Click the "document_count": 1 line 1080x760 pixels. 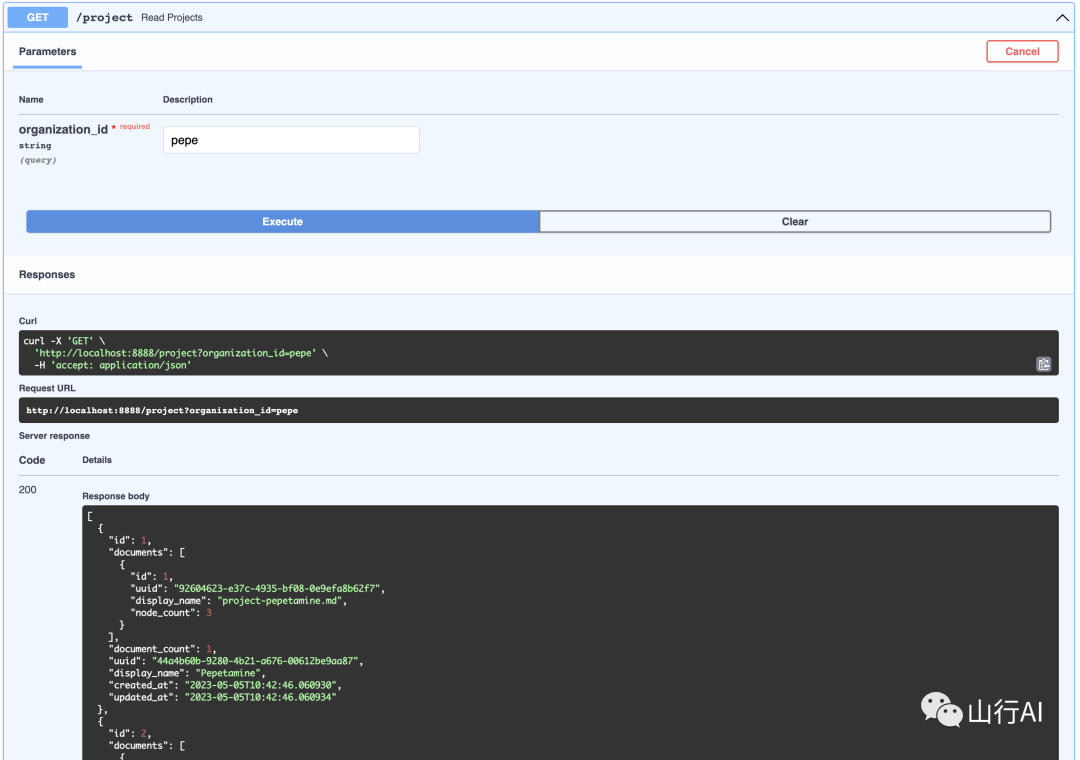[x=162, y=649]
